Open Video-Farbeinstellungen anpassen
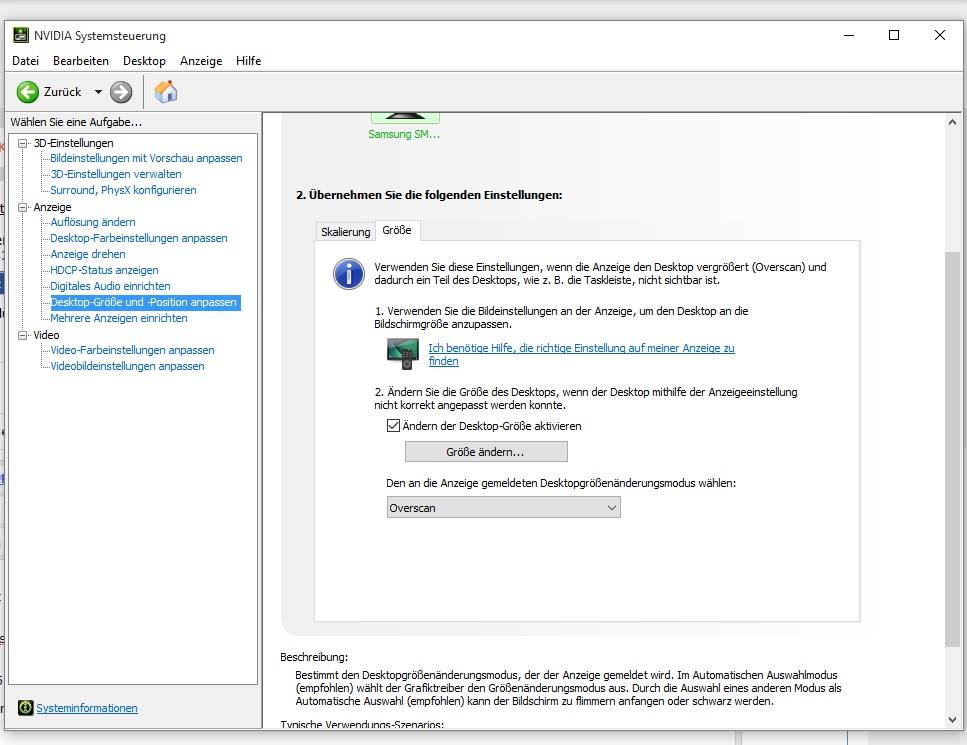The height and width of the screenshot is (745, 967). click(x=133, y=350)
